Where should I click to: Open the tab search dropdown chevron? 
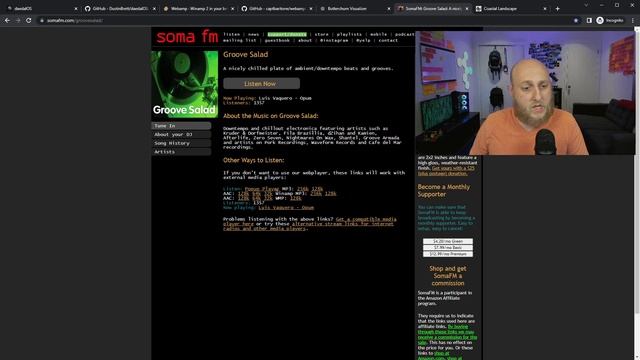click(586, 5)
